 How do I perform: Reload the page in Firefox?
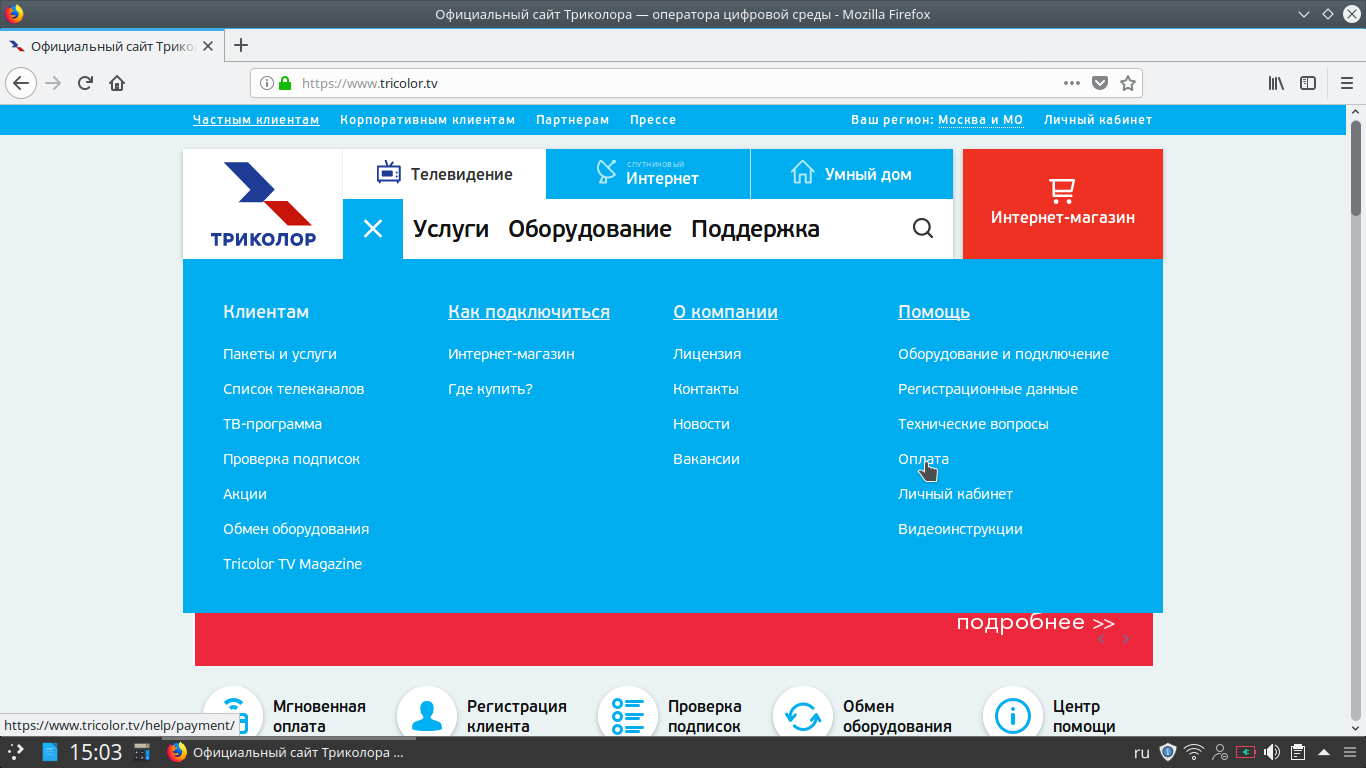click(85, 83)
